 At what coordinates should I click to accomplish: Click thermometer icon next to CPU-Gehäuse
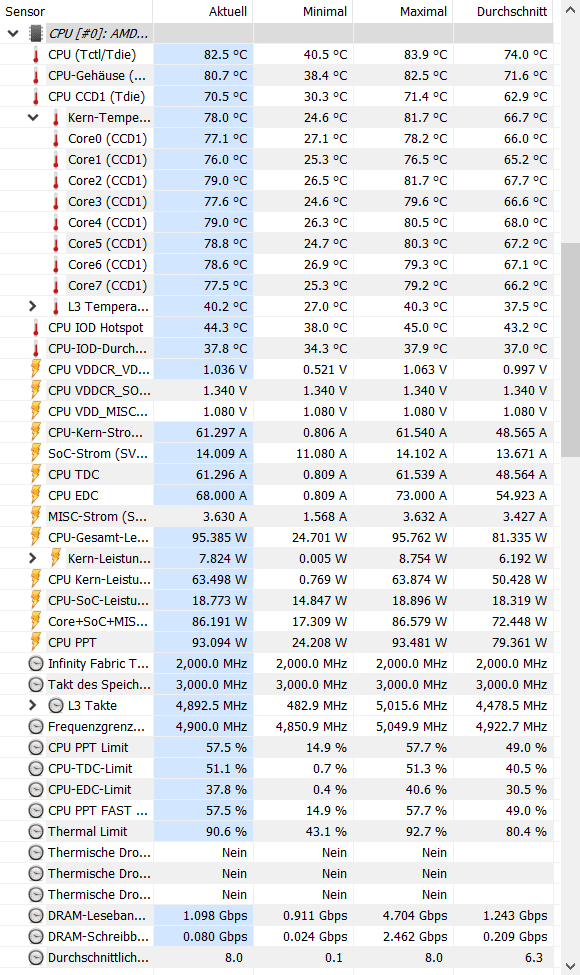(x=35, y=76)
